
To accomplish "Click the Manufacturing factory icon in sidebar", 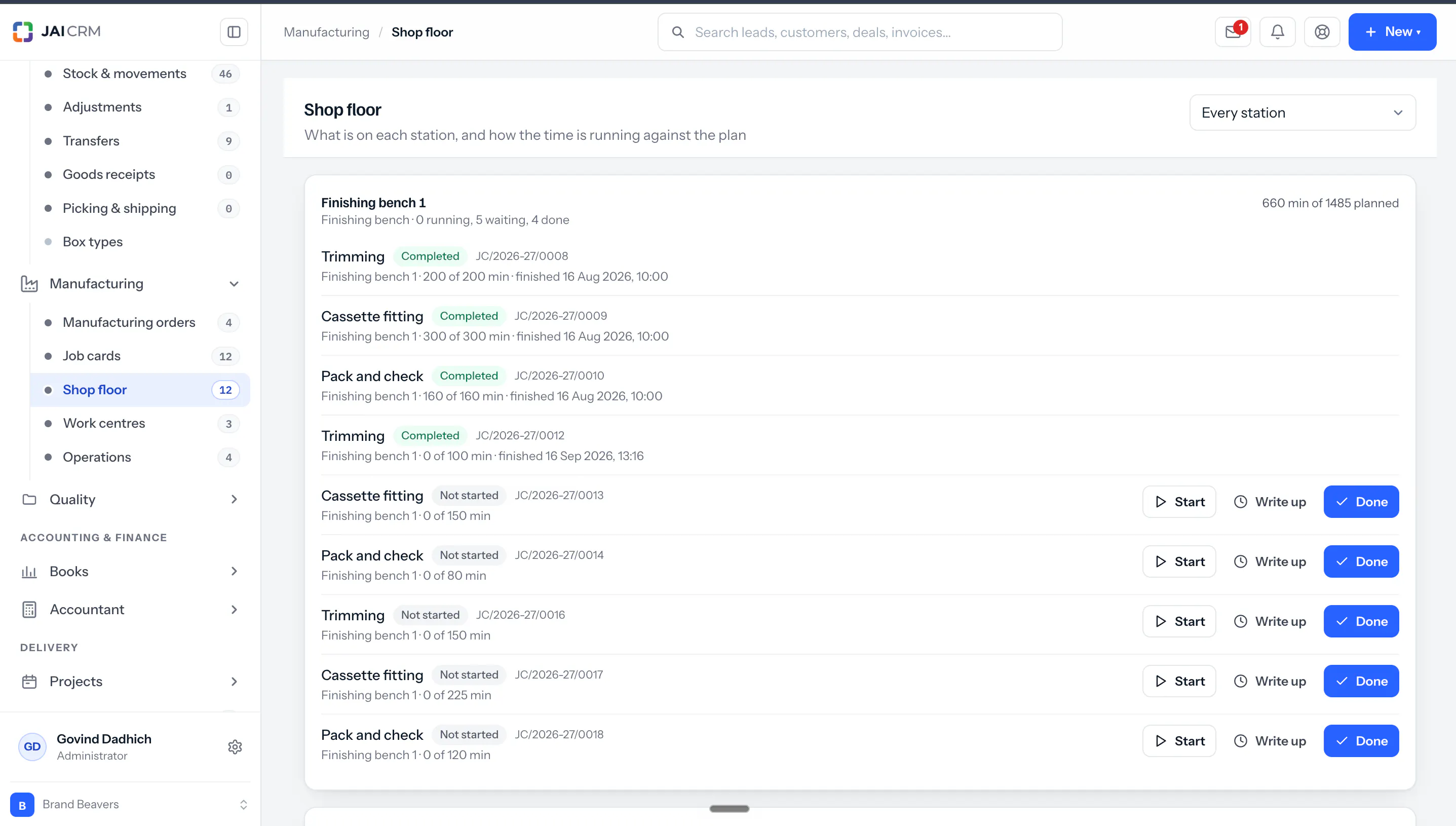I will click(29, 284).
